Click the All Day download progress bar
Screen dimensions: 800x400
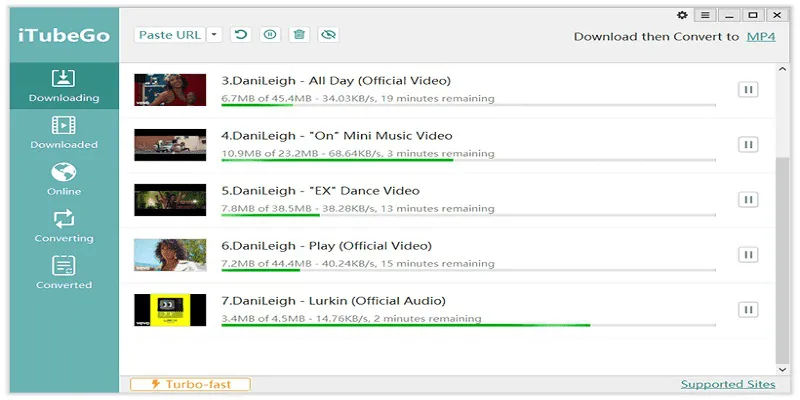468,105
